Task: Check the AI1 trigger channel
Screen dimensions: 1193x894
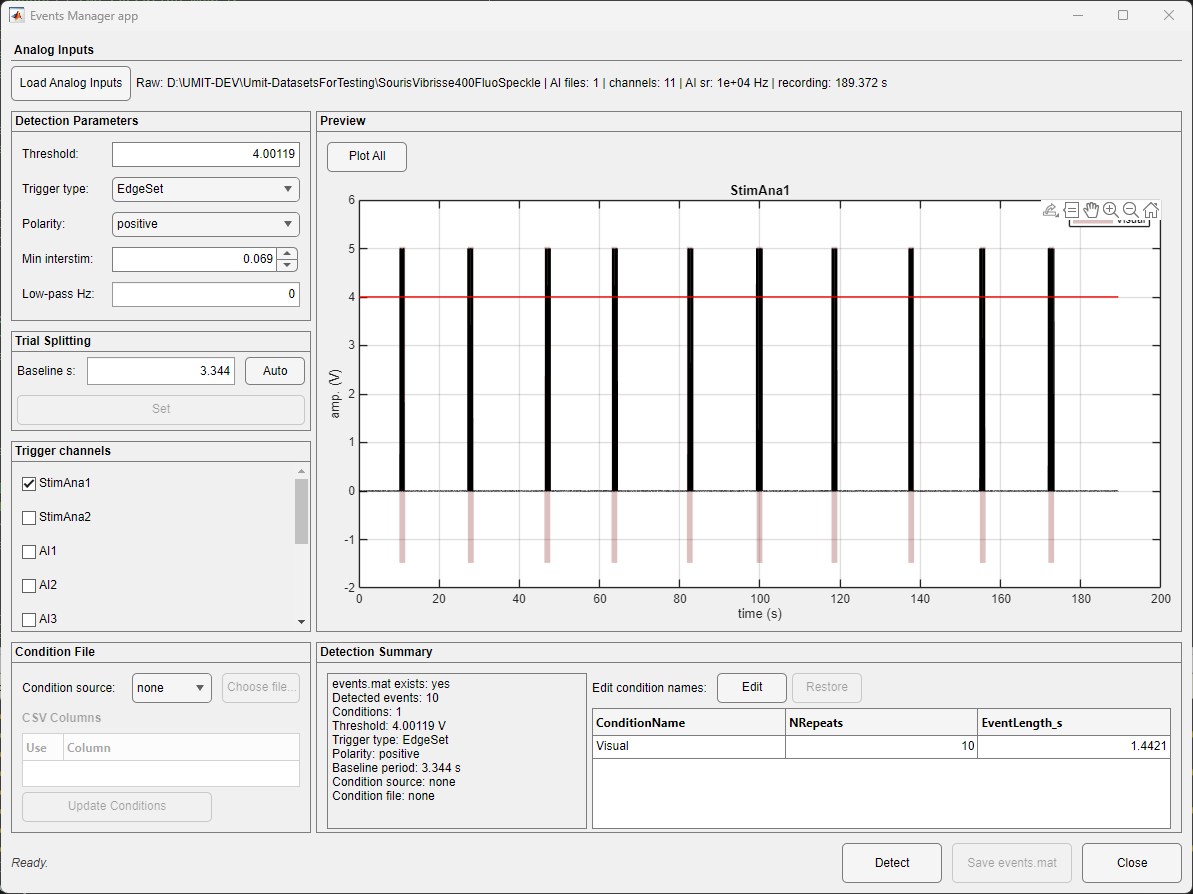Action: (x=29, y=552)
